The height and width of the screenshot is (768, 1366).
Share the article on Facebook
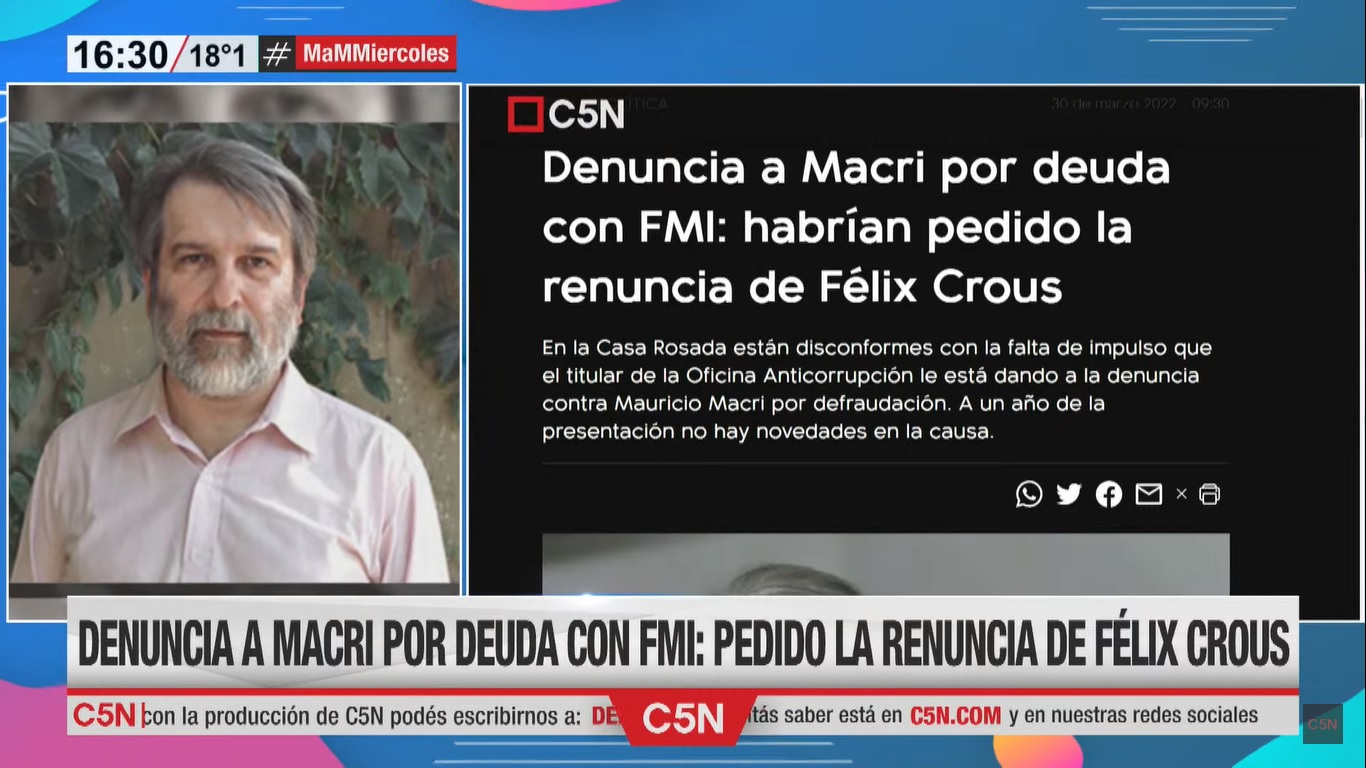[x=1109, y=494]
